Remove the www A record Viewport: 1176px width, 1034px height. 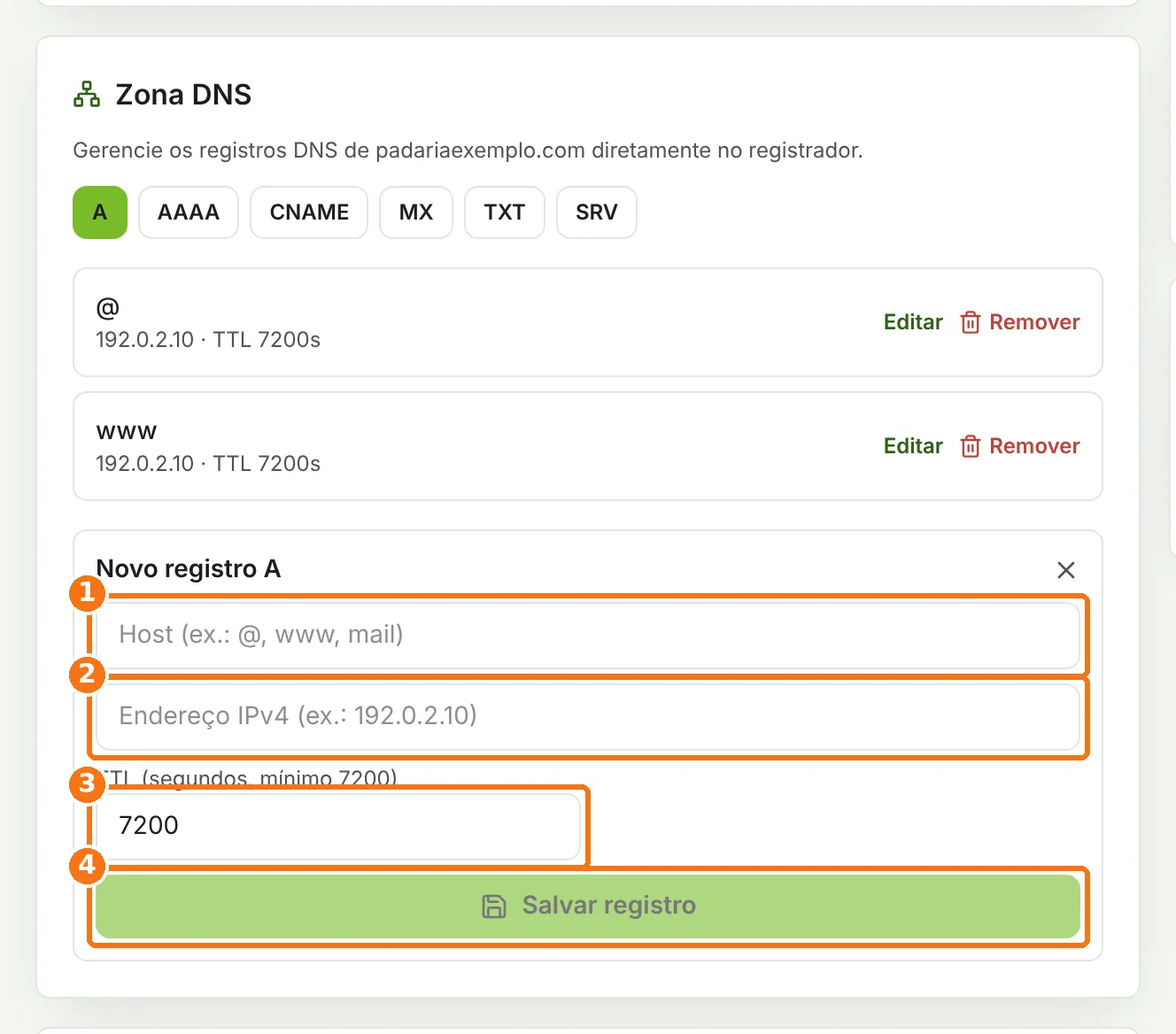tap(1020, 446)
